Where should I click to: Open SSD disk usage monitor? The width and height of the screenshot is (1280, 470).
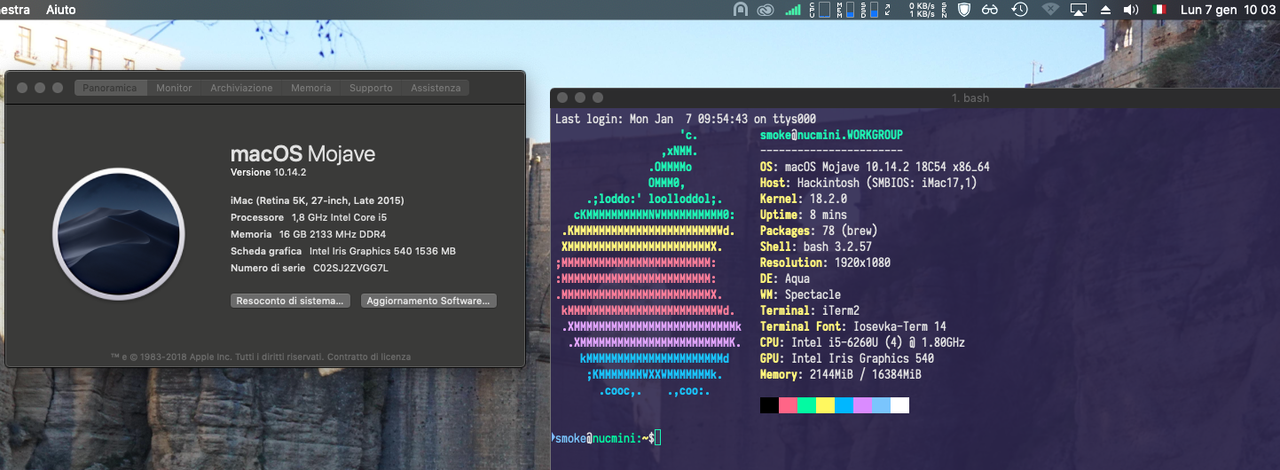870,9
